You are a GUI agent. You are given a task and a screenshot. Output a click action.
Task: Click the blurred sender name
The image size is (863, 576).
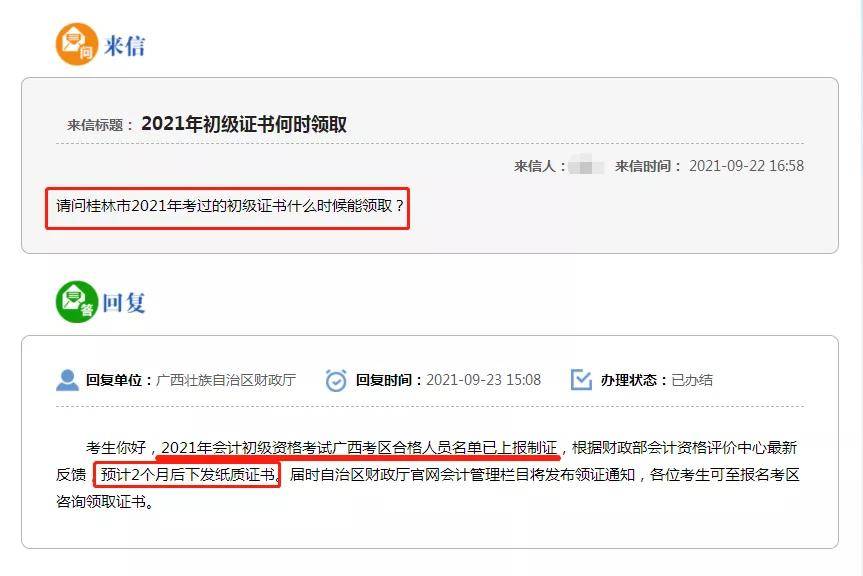(x=586, y=165)
